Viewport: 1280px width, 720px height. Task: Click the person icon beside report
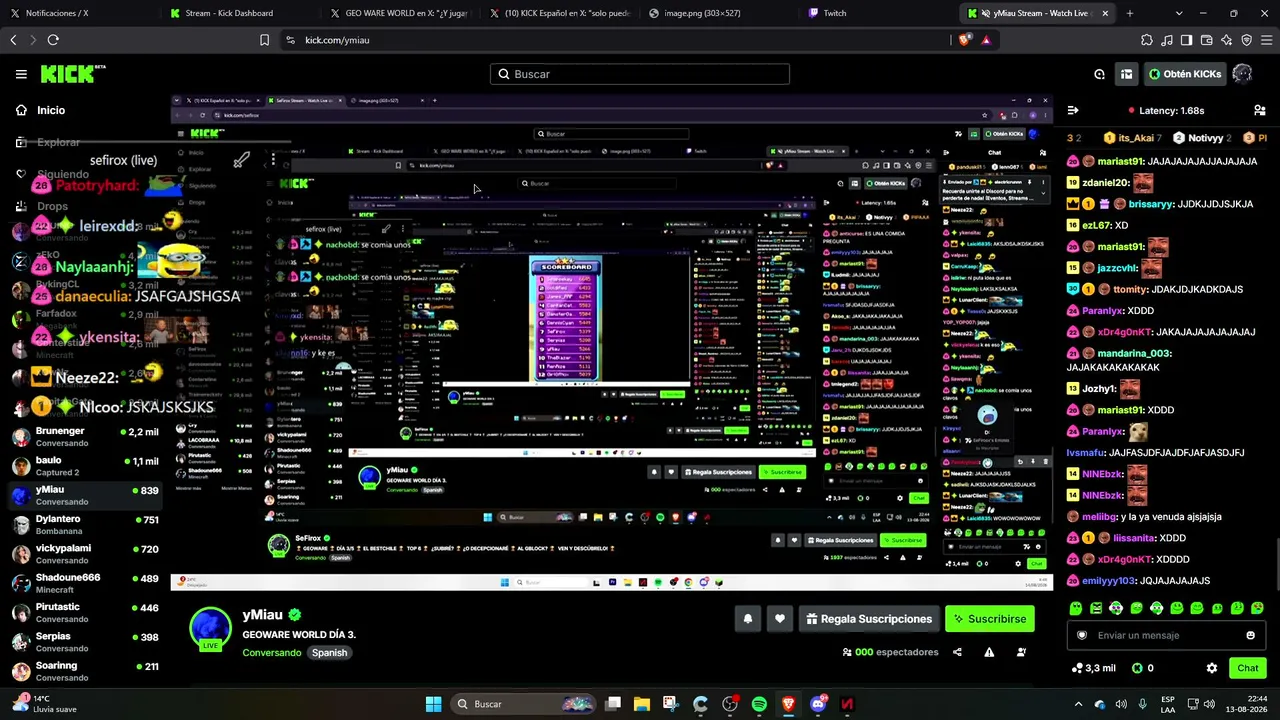click(1021, 652)
